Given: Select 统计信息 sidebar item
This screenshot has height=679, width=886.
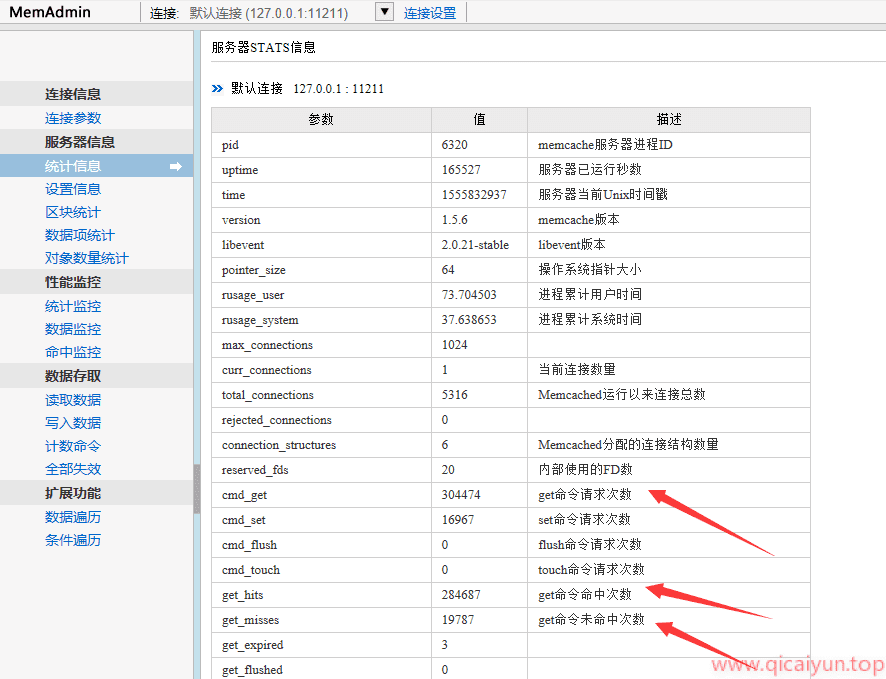Looking at the screenshot, I should click(x=73, y=166).
